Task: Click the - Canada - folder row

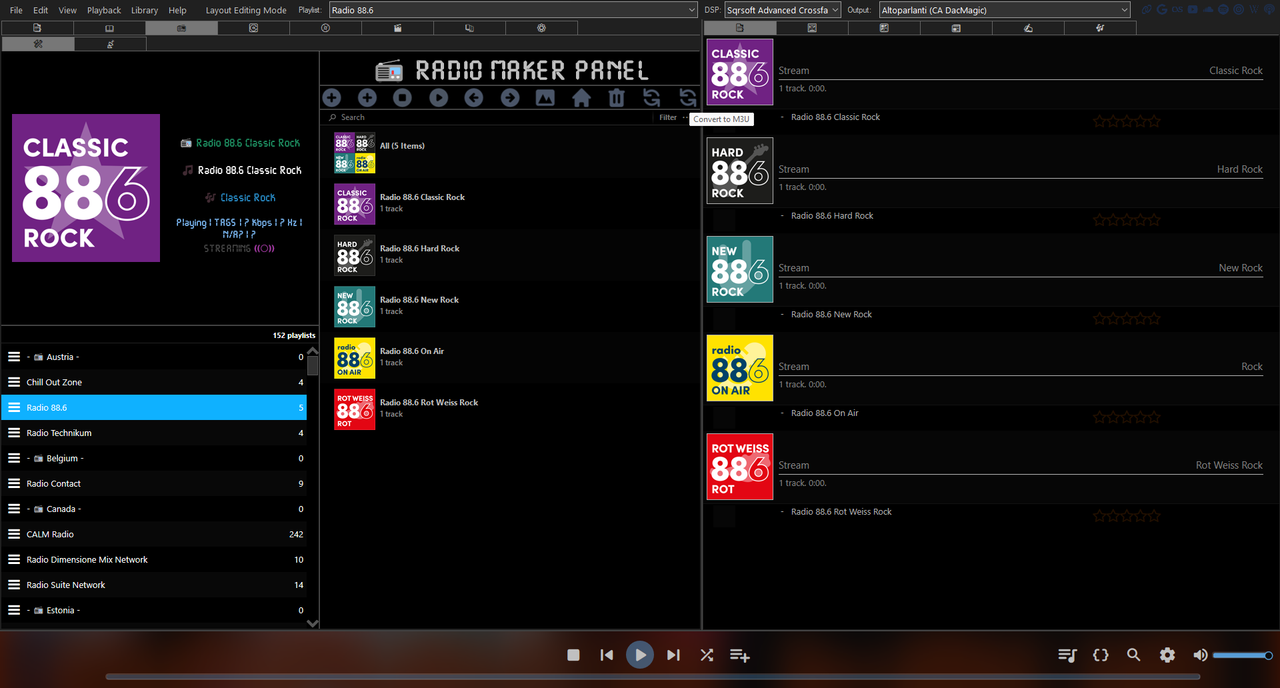Action: (154, 509)
